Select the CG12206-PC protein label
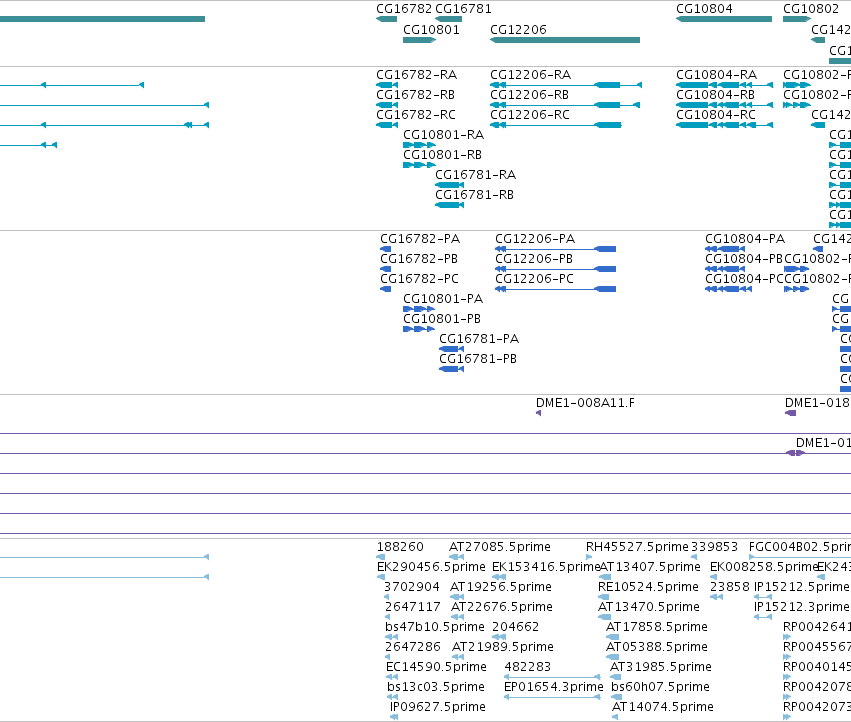The height and width of the screenshot is (722, 851). point(535,278)
